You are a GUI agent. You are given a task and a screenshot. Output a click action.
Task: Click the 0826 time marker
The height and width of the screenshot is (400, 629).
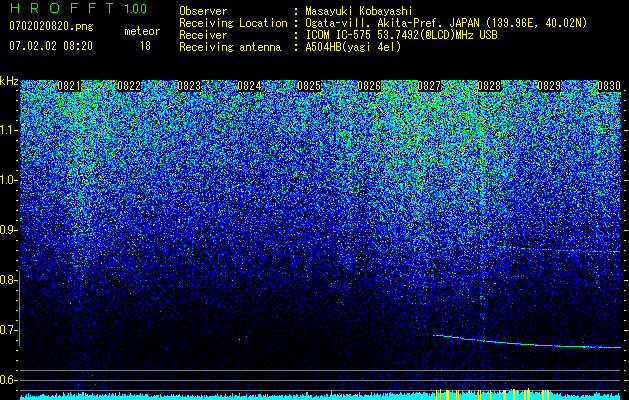click(x=369, y=86)
